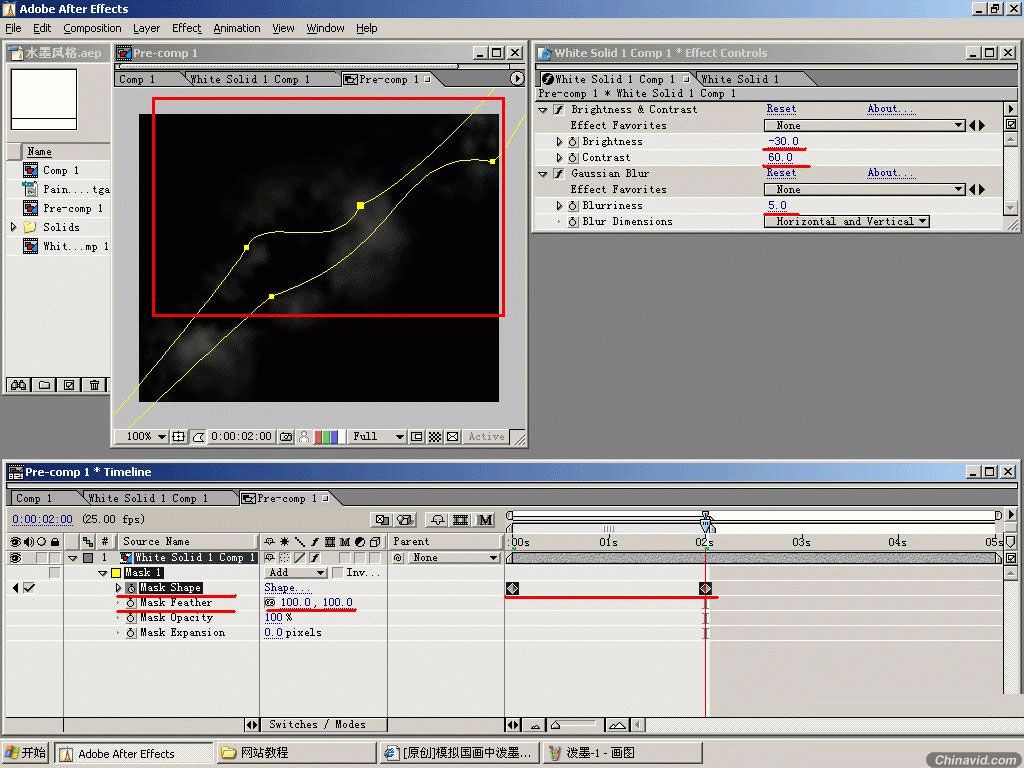Open the viewer Full resolution dropdown
This screenshot has height=768, width=1024.
pos(377,436)
